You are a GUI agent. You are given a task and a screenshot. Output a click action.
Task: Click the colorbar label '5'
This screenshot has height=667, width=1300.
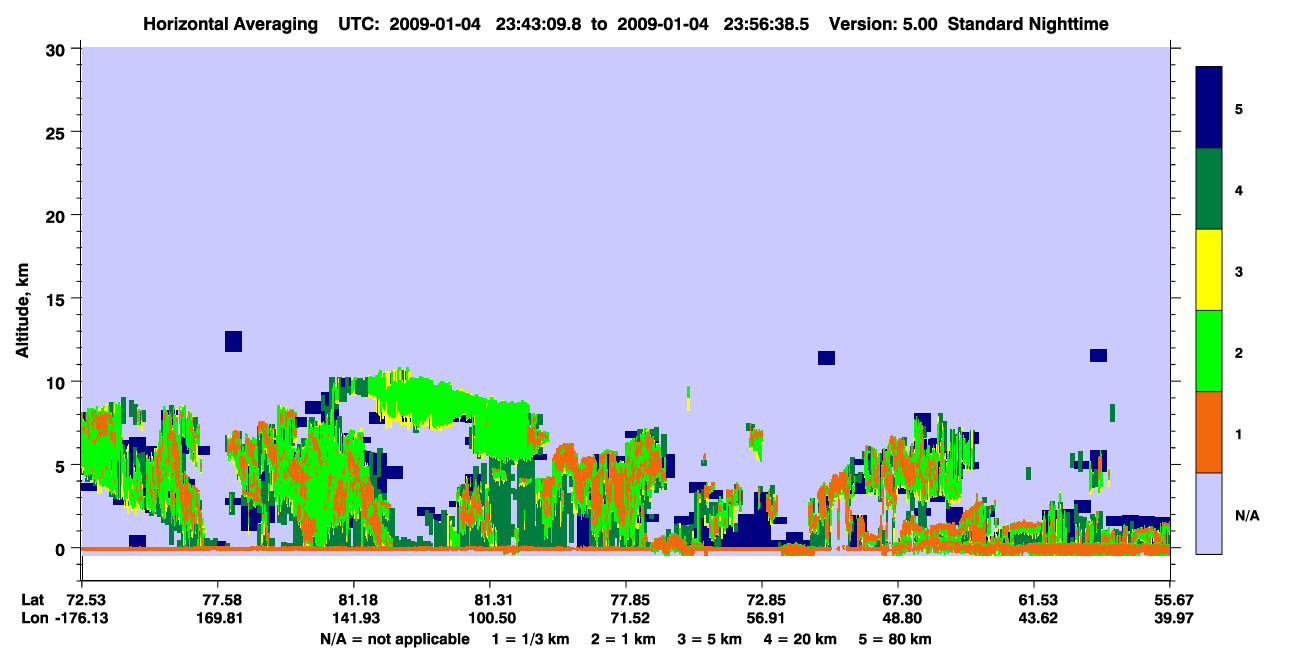tap(1239, 108)
